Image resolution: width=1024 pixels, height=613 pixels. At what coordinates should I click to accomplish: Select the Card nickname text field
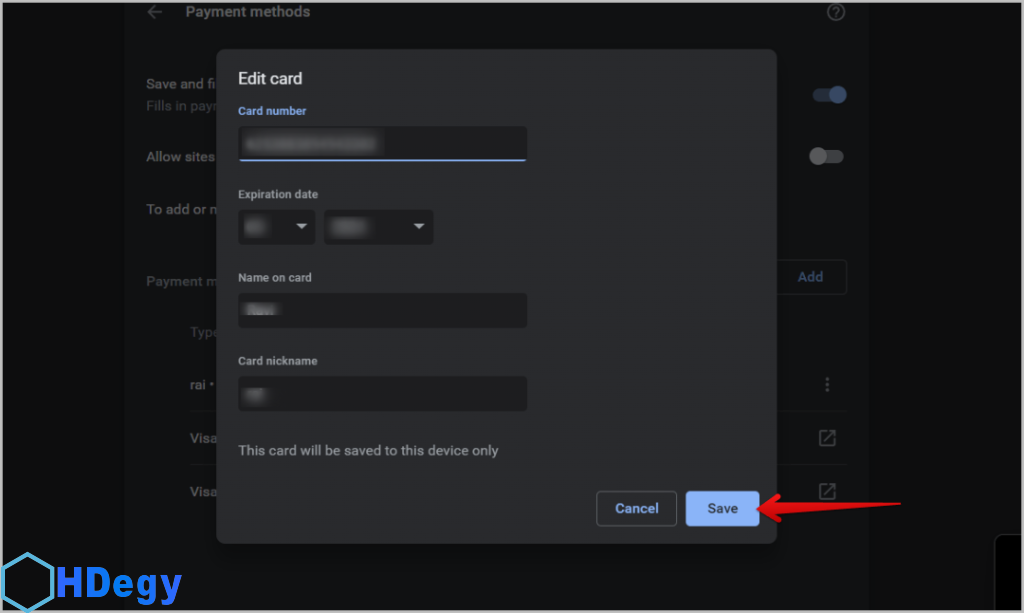[x=382, y=393]
